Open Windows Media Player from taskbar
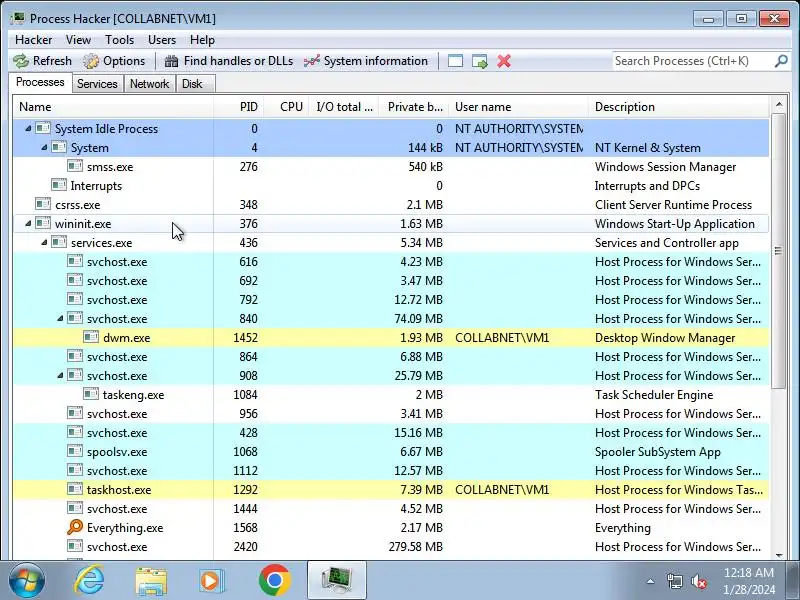The height and width of the screenshot is (600, 800). click(x=211, y=581)
